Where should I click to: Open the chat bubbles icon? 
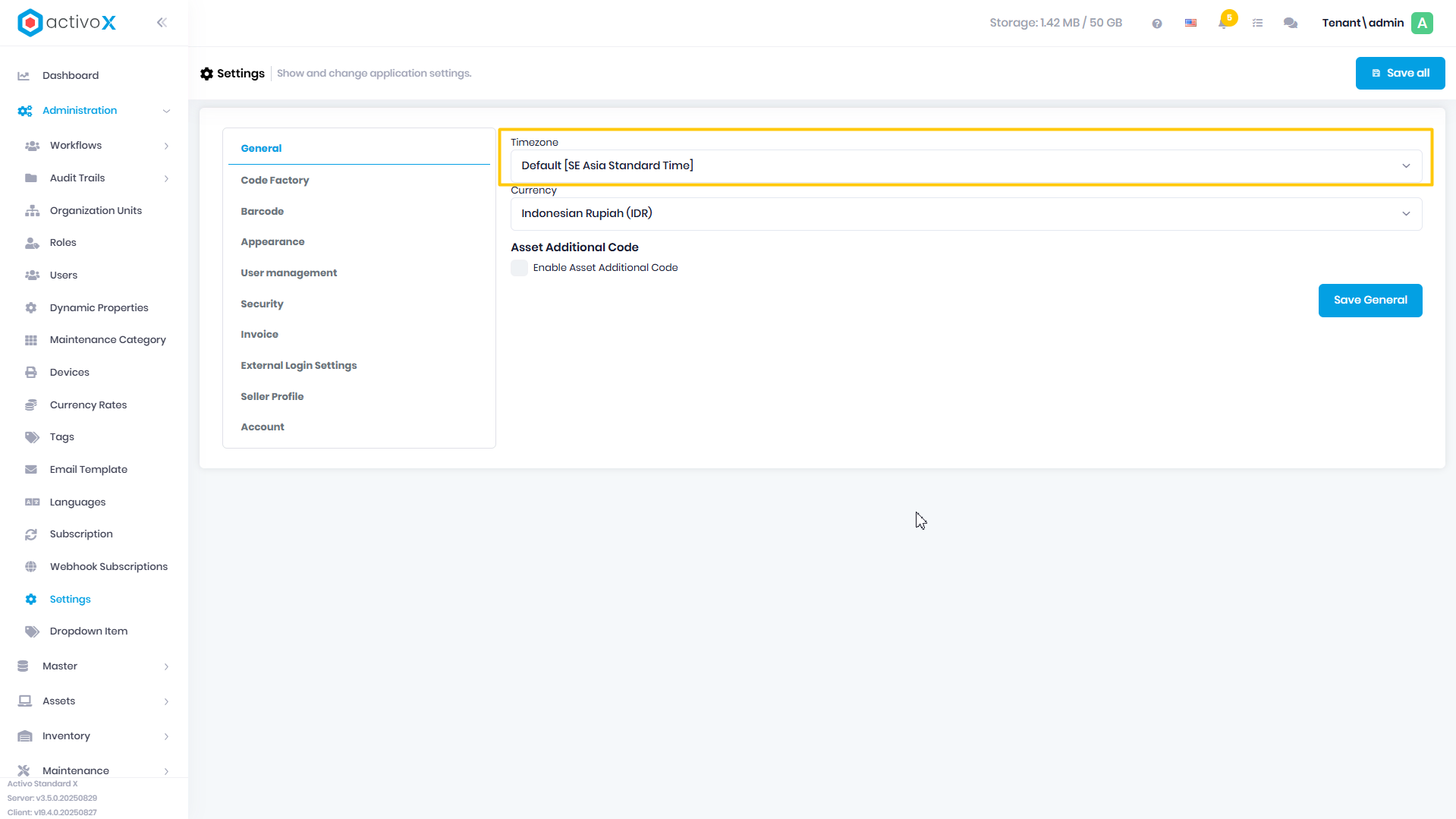click(1291, 24)
